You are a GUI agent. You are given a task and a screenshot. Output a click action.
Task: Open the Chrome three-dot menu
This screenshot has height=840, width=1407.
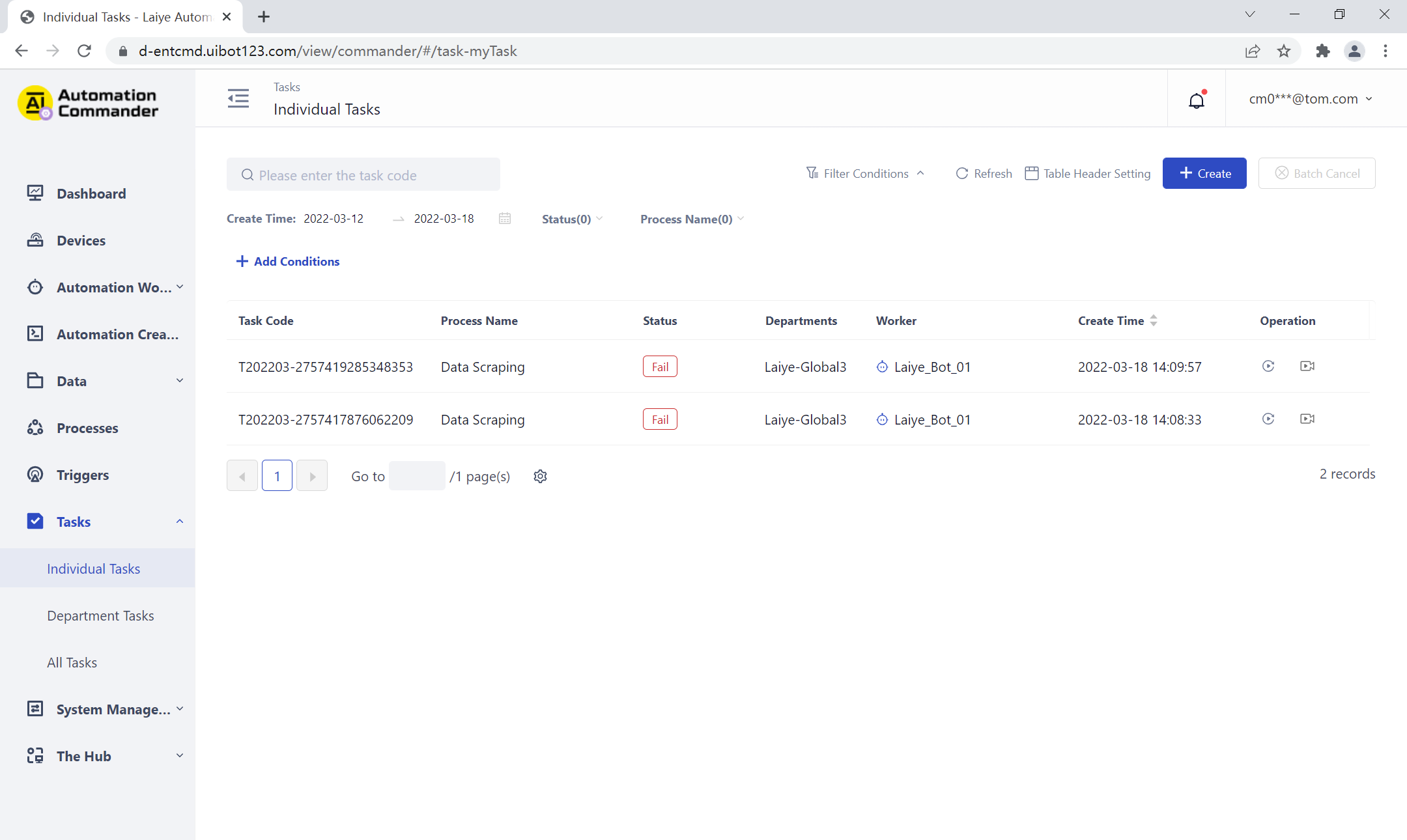1386,51
